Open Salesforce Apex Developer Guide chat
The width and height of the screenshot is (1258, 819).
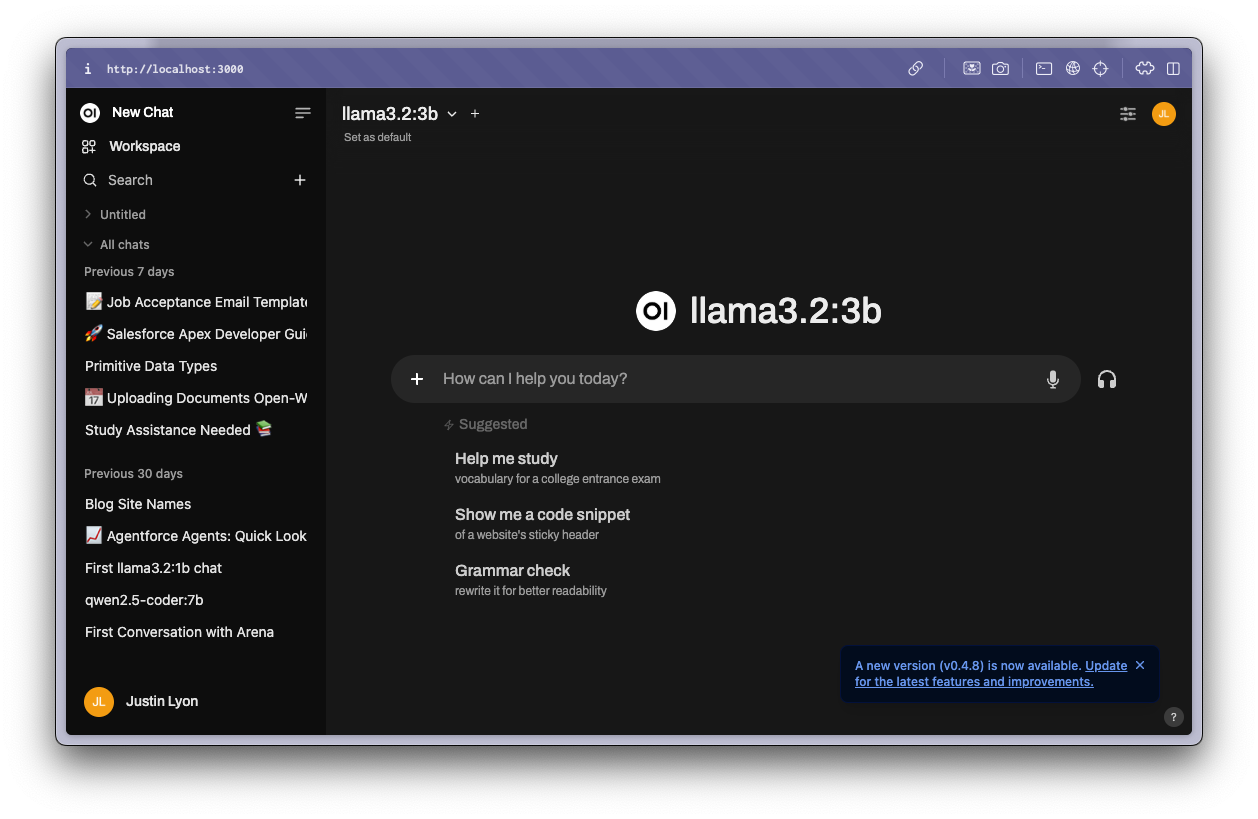(196, 334)
